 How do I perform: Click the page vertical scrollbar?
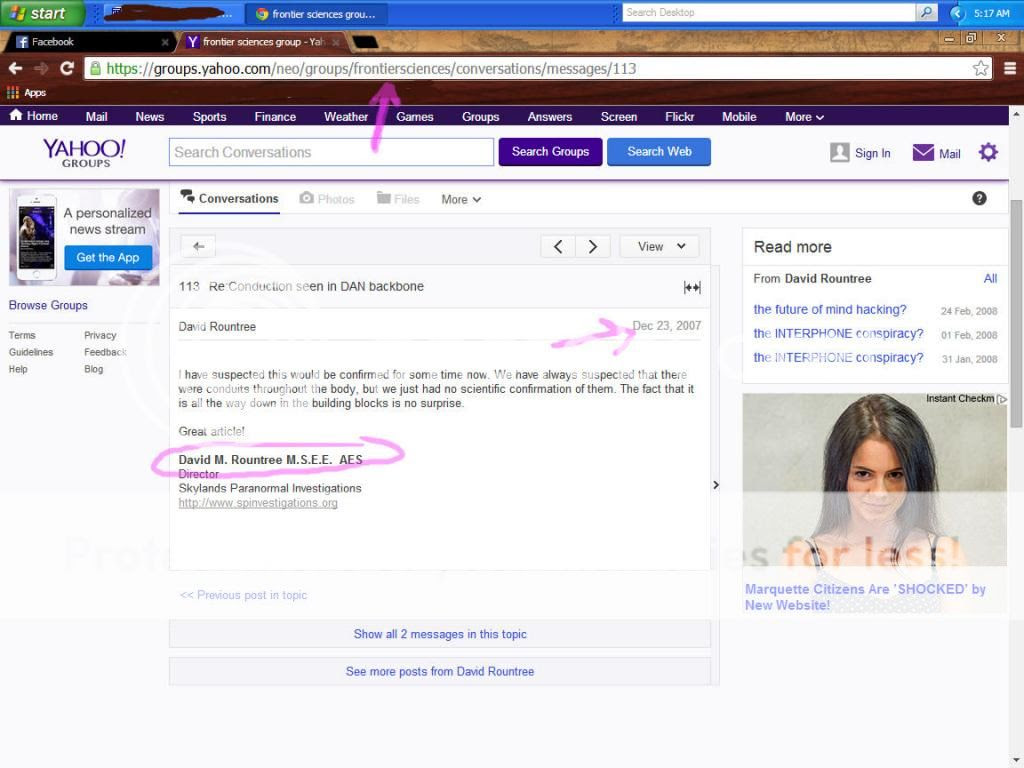(1016, 313)
